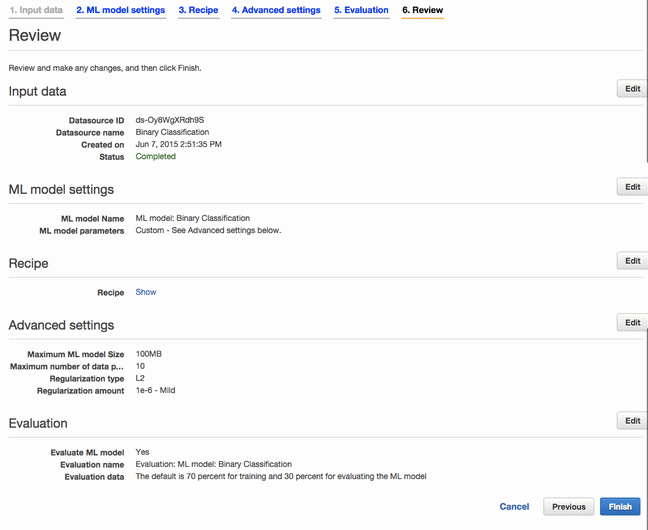Jump to the 5. Evaluation step
648x530 pixels.
click(x=361, y=10)
